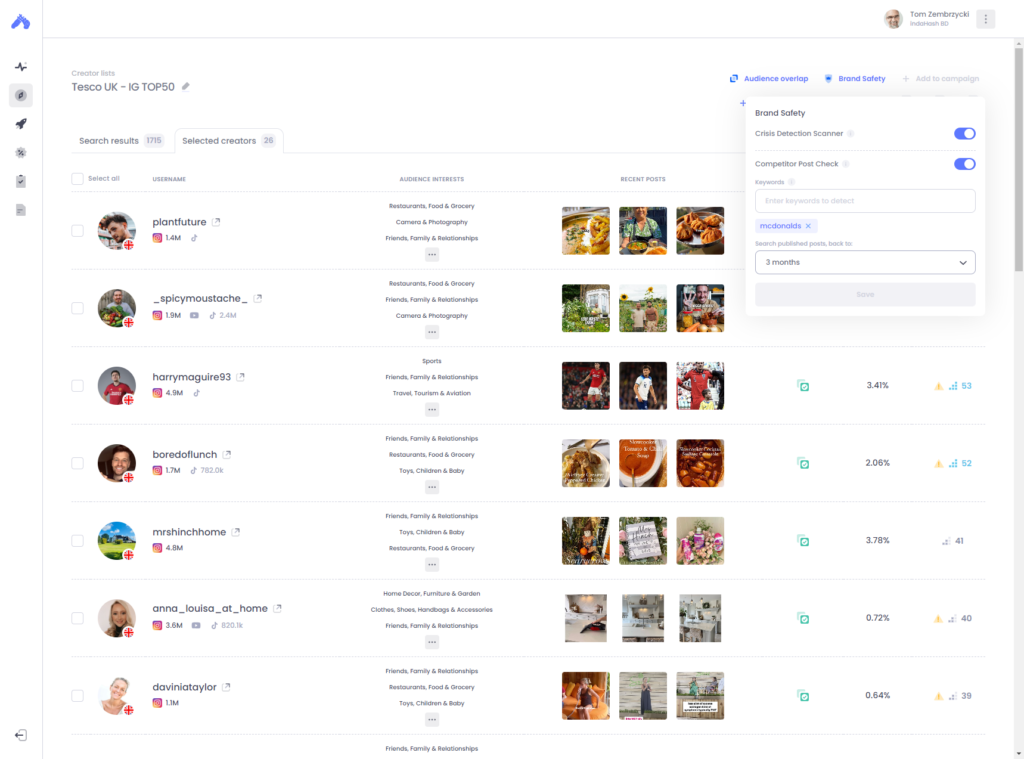This screenshot has height=759, width=1024.
Task: Check the Select all checkbox
Action: tap(77, 178)
